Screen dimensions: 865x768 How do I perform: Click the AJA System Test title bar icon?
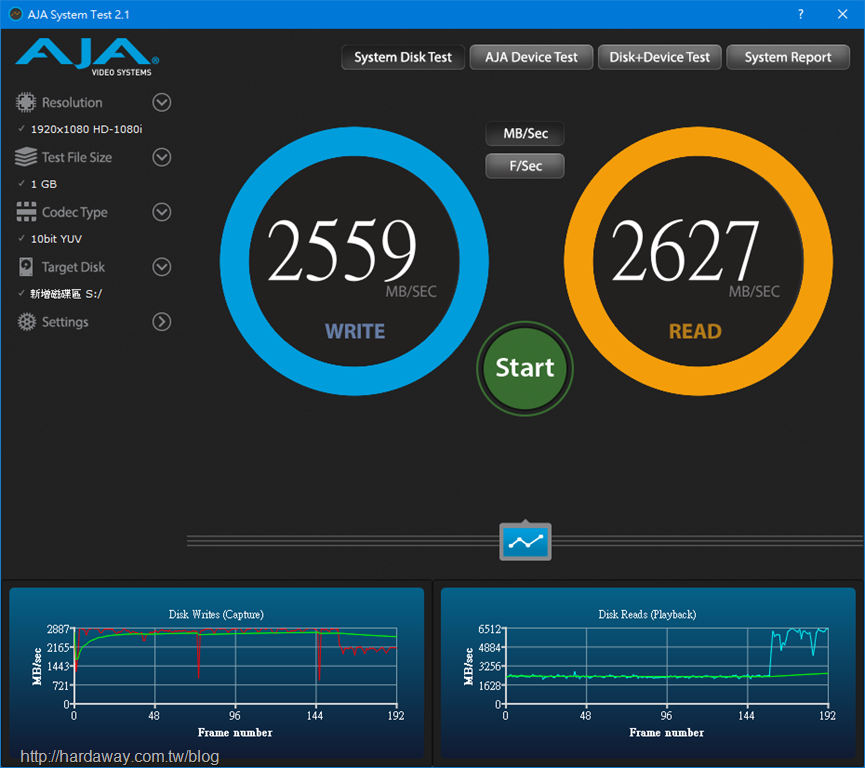[x=16, y=14]
